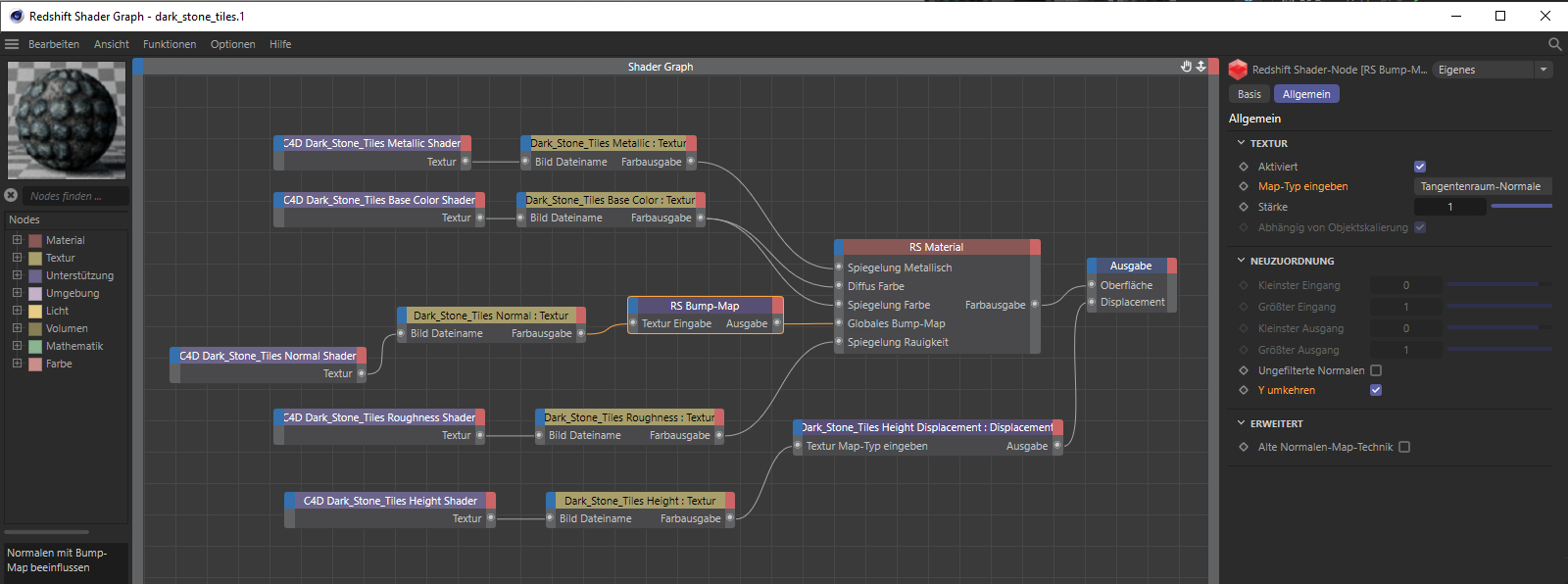1568x584 pixels.
Task: Click Diffus Farbe input port on RS Material
Action: pos(839,286)
